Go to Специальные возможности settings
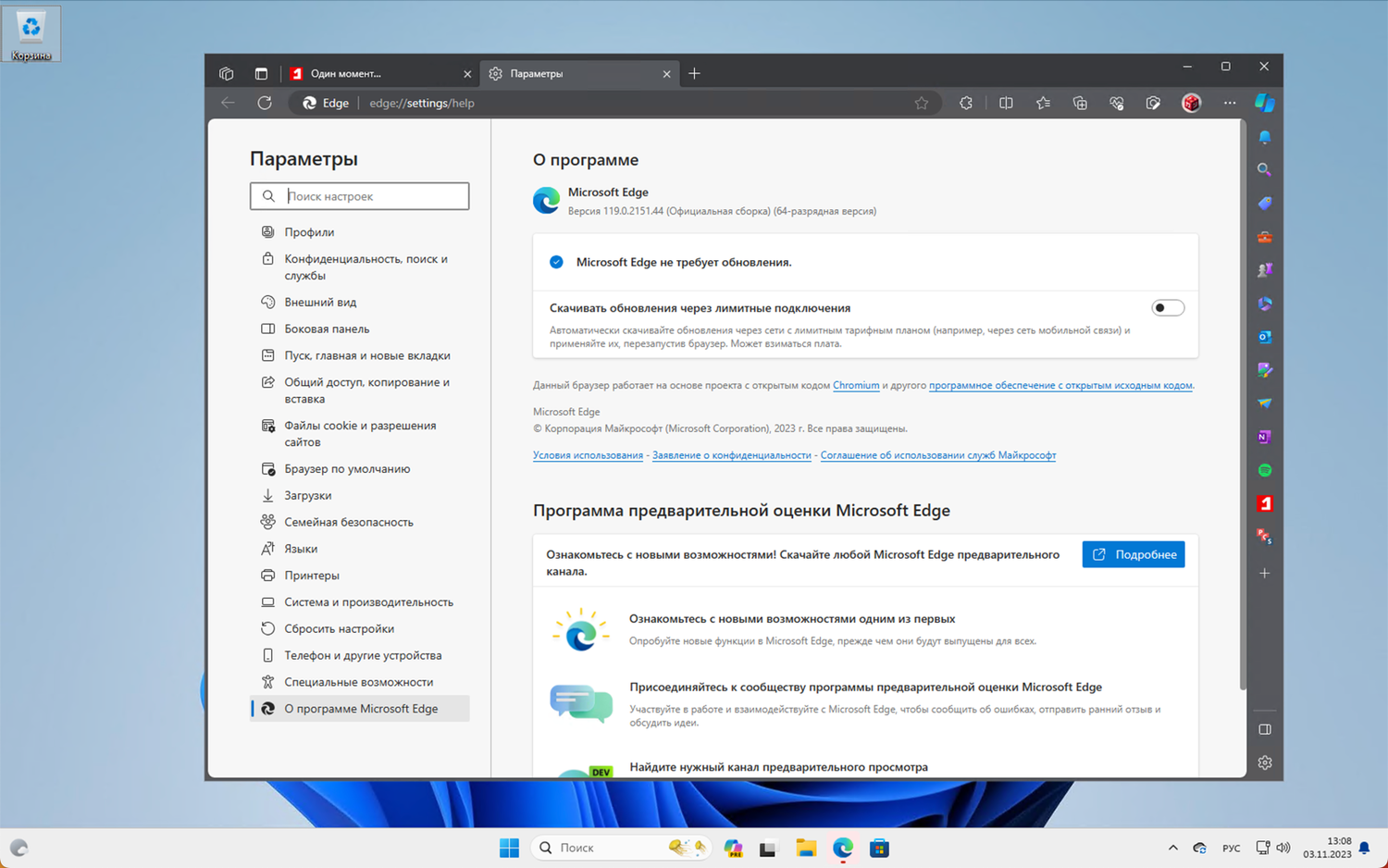The width and height of the screenshot is (1388, 868). click(359, 683)
